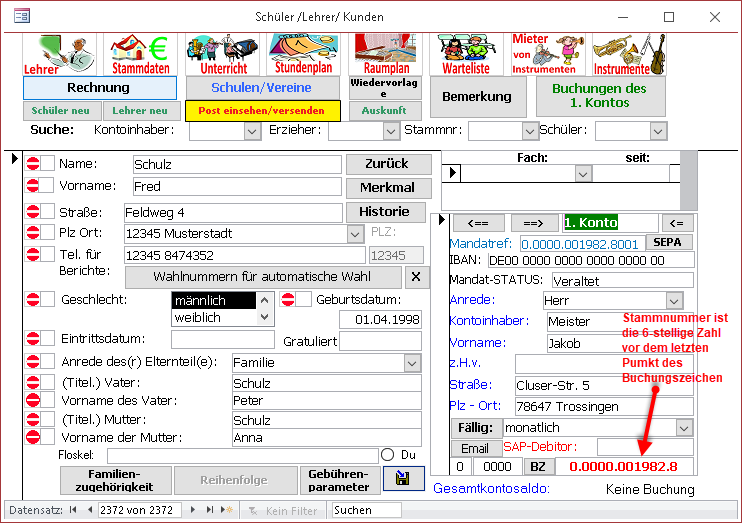Select the Du radio button
This screenshot has width=742, height=523.
click(388, 454)
